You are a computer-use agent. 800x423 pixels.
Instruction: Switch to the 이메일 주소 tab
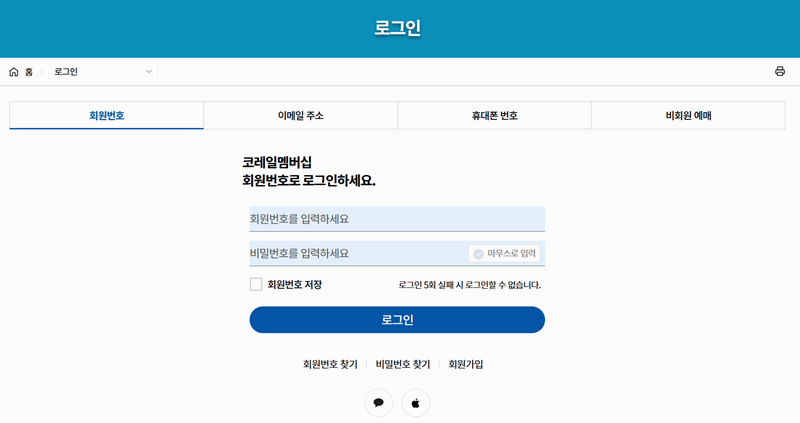click(x=301, y=115)
